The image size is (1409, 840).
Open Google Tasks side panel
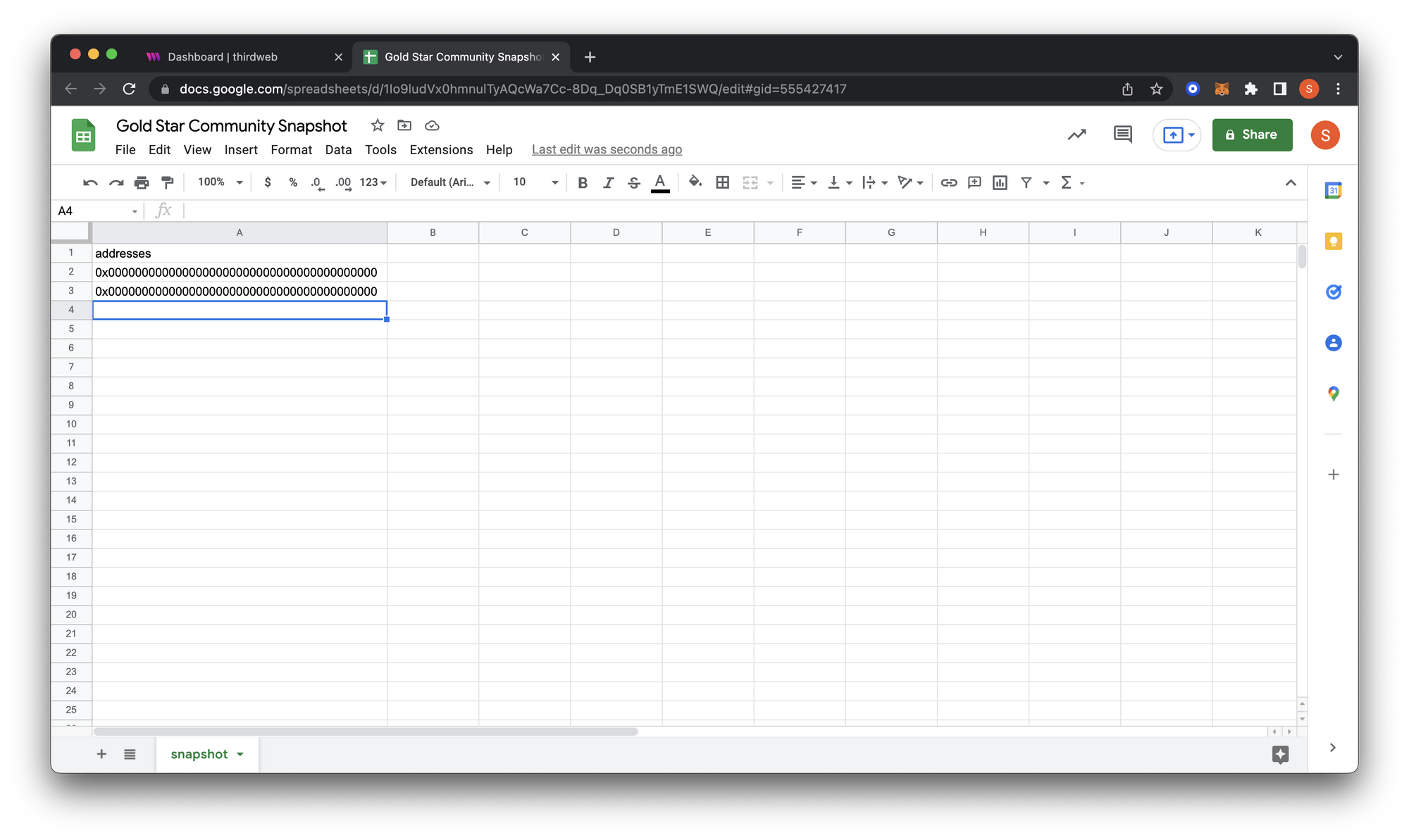tap(1333, 292)
